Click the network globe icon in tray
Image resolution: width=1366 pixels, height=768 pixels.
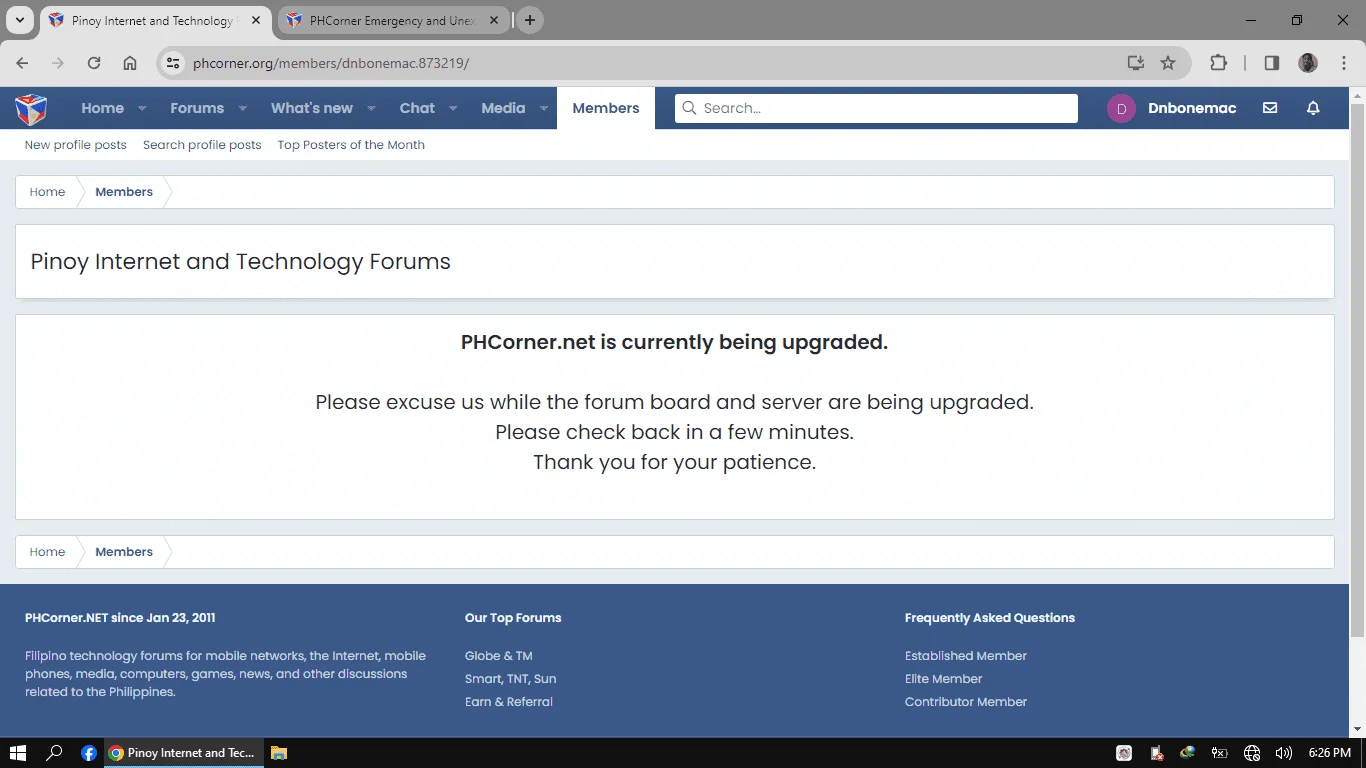pyautogui.click(x=1252, y=753)
